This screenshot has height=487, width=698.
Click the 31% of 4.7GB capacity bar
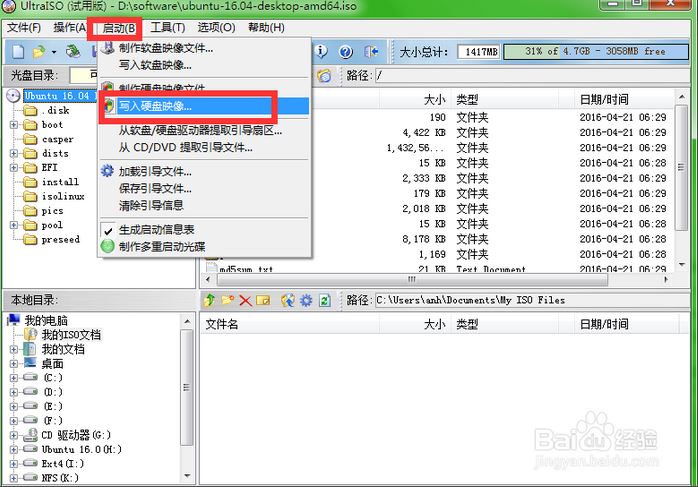(596, 52)
